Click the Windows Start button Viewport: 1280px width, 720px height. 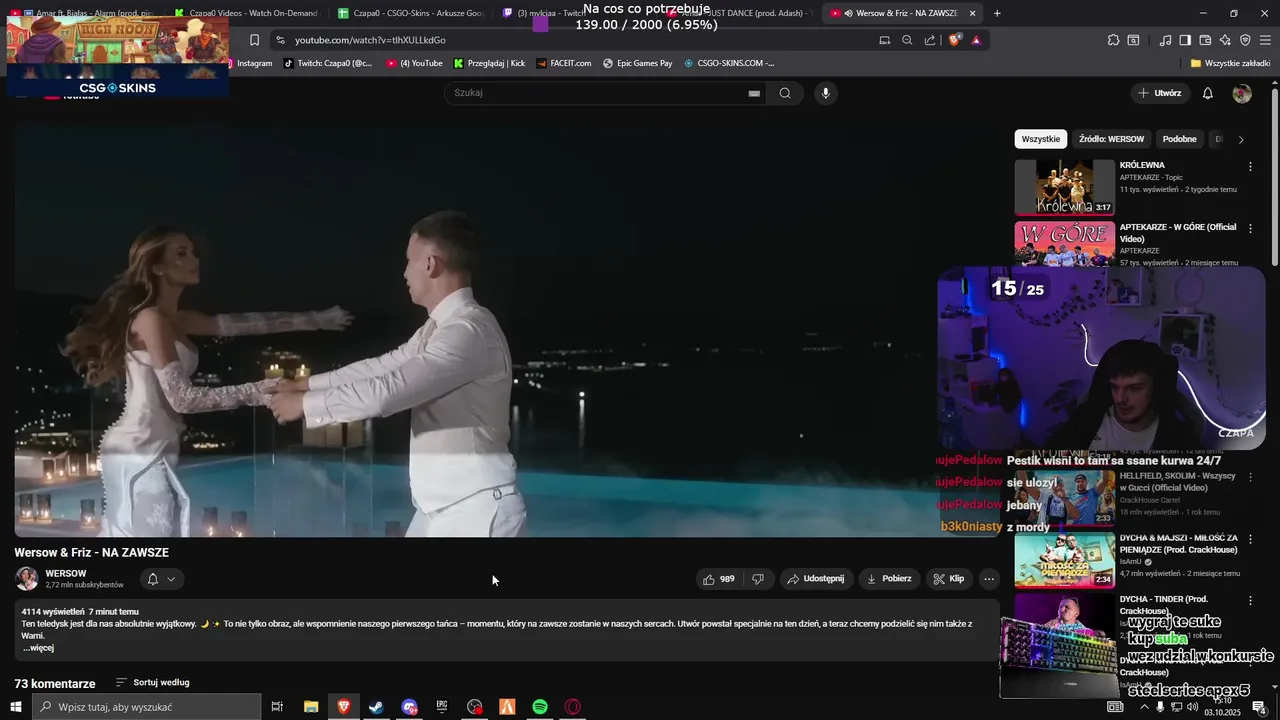pos(16,707)
